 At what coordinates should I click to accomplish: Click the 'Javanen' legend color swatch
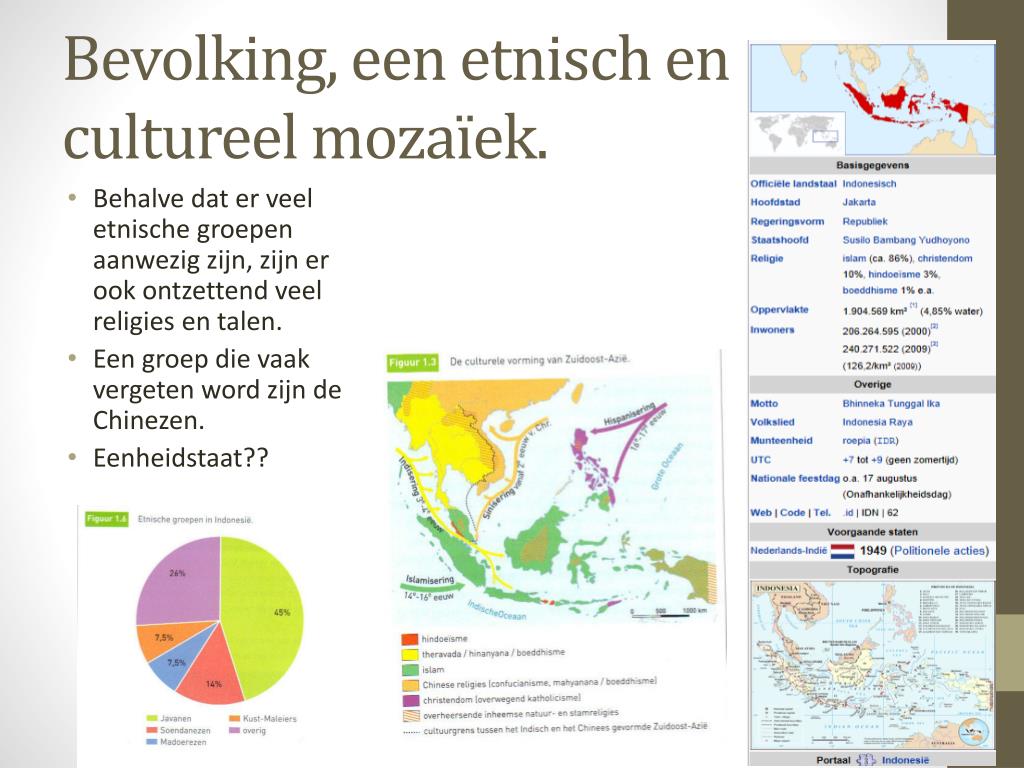coord(153,718)
